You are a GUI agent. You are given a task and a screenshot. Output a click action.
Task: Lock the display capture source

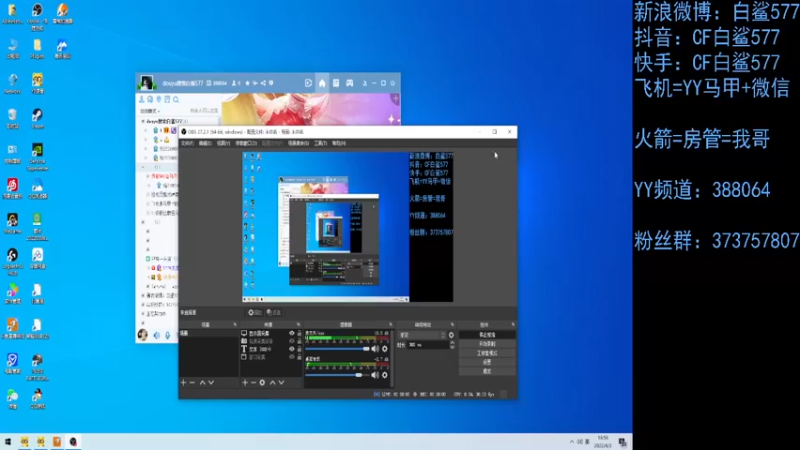tap(299, 333)
